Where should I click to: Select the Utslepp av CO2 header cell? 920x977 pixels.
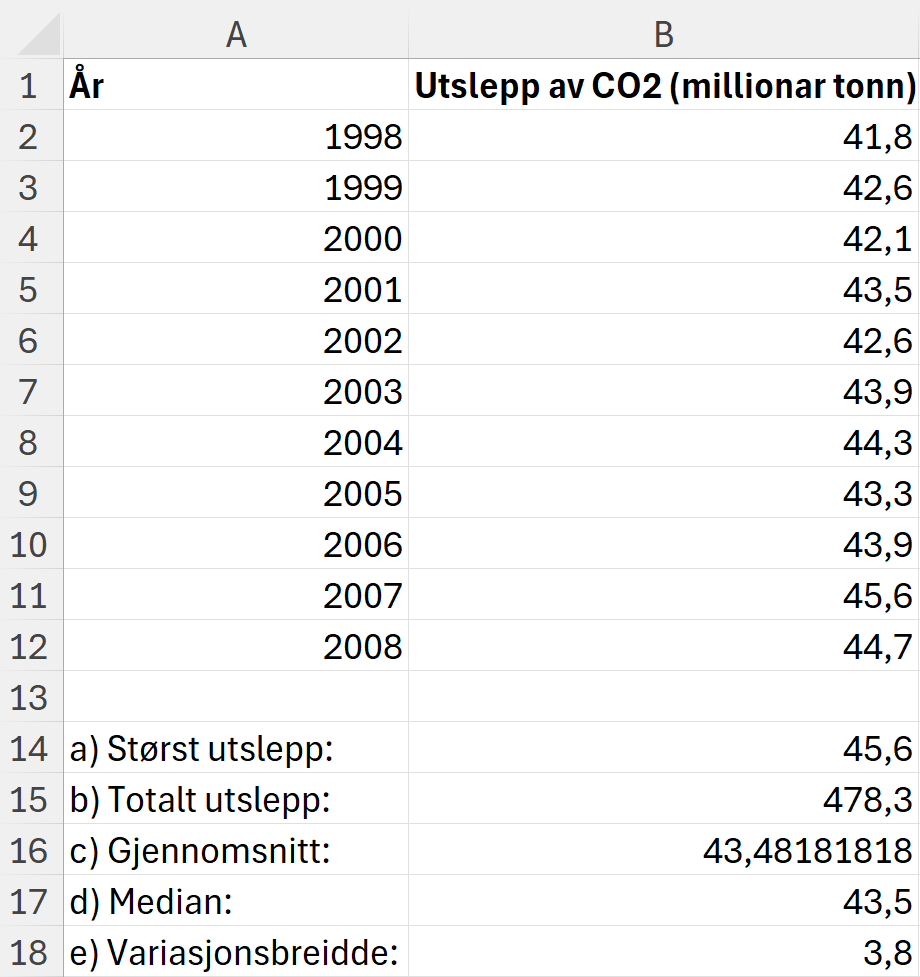tap(663, 85)
